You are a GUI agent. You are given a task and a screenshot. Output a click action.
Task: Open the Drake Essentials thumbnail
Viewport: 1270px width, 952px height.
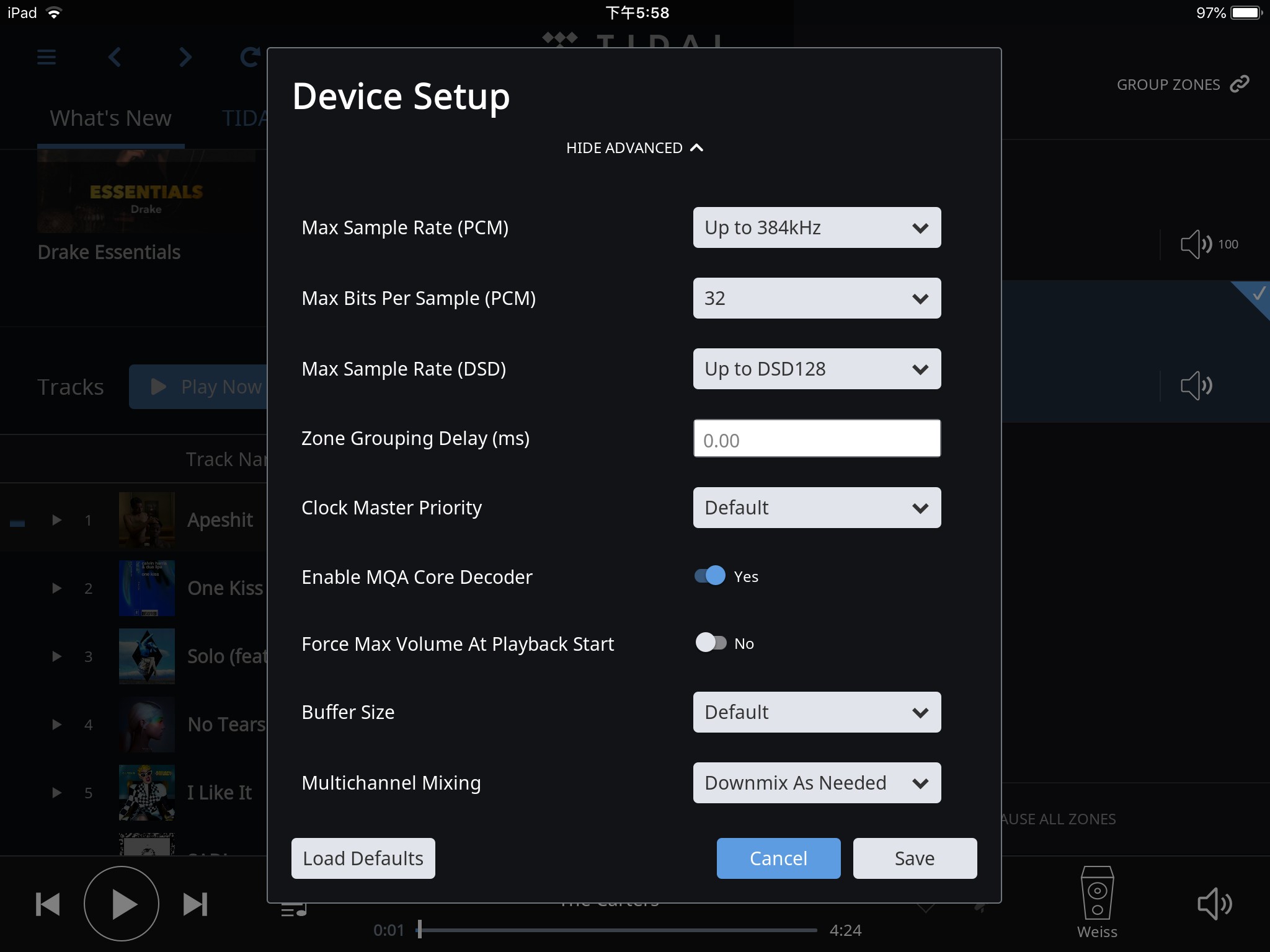point(146,191)
